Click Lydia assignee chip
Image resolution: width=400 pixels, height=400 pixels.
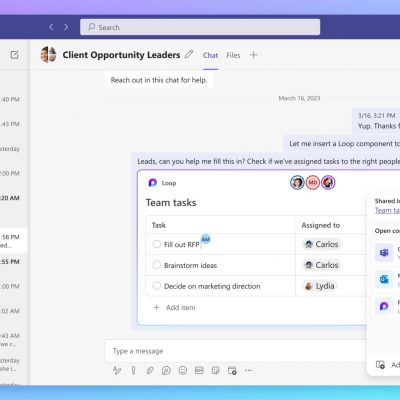point(320,286)
